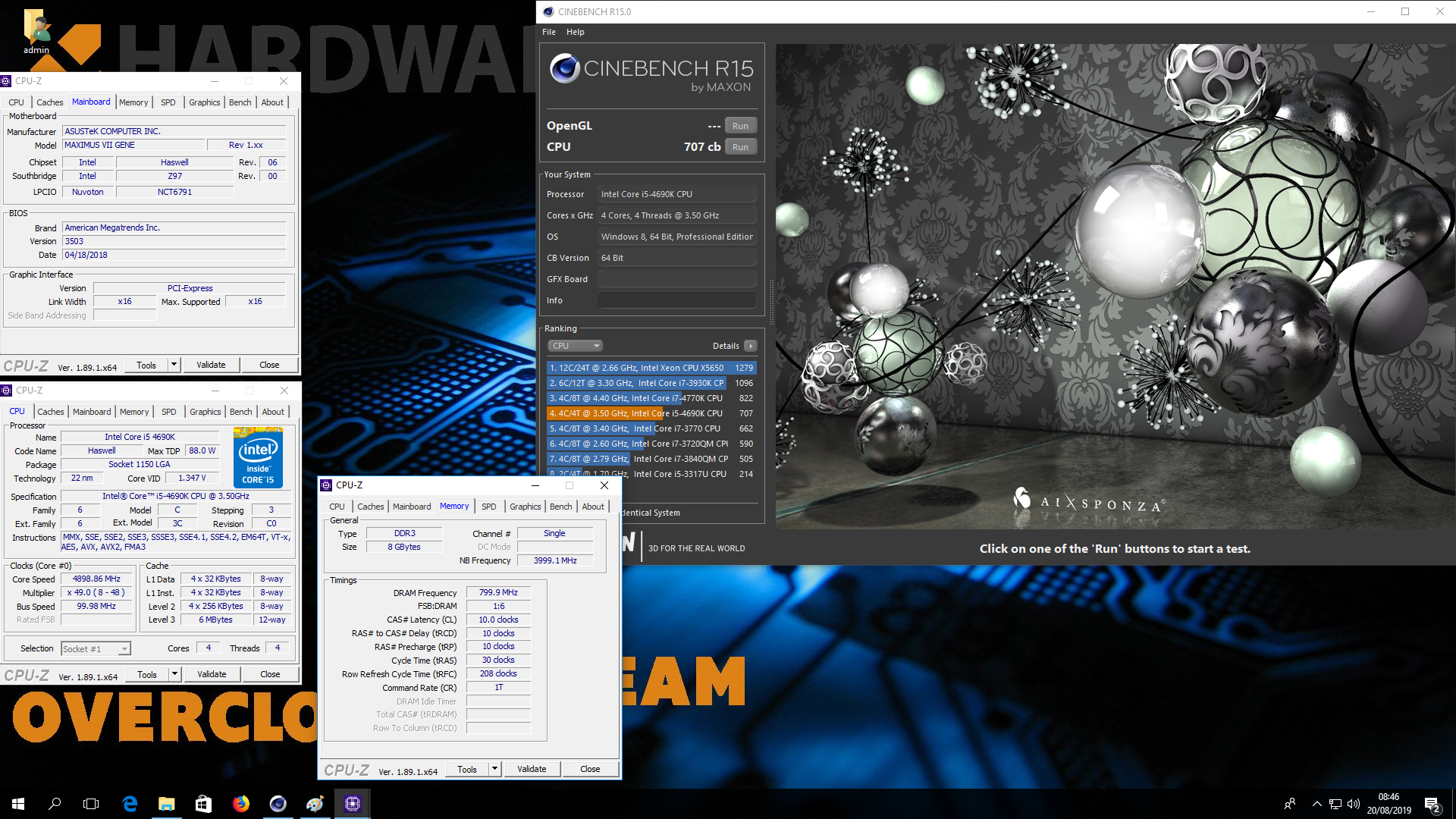1456x819 pixels.
Task: Open Tools dropdown arrow in Memory CPU-Z window
Action: [494, 769]
